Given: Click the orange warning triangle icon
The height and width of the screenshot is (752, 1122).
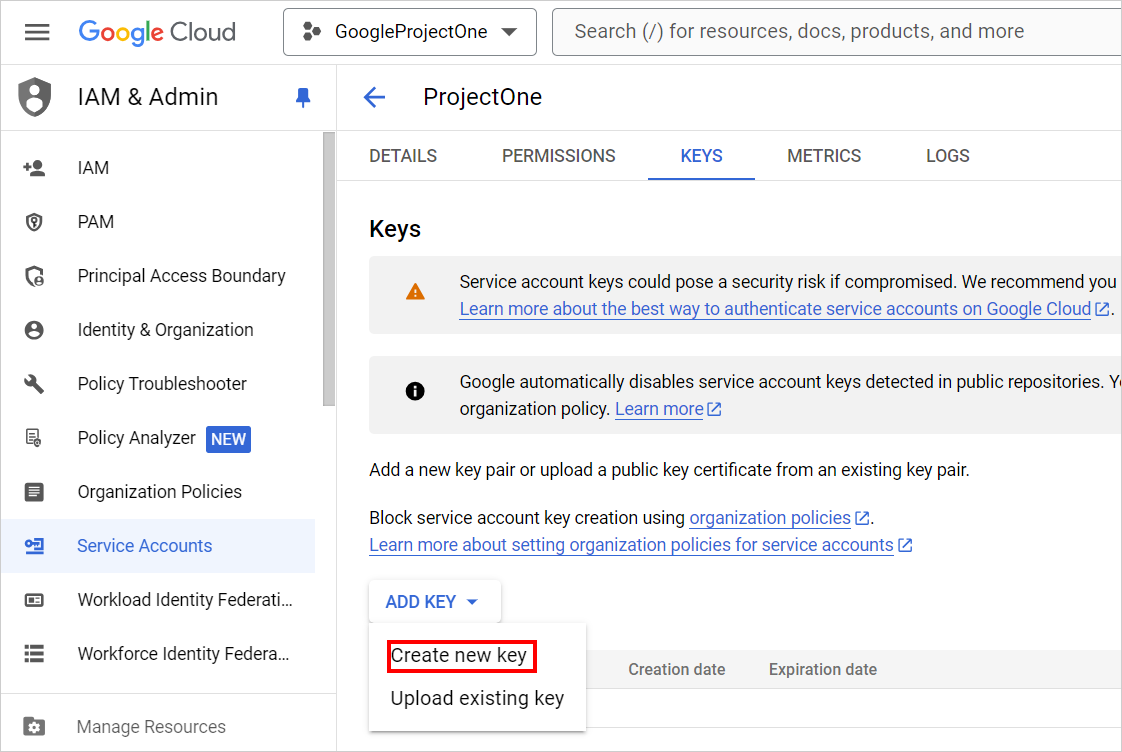Looking at the screenshot, I should [x=415, y=292].
